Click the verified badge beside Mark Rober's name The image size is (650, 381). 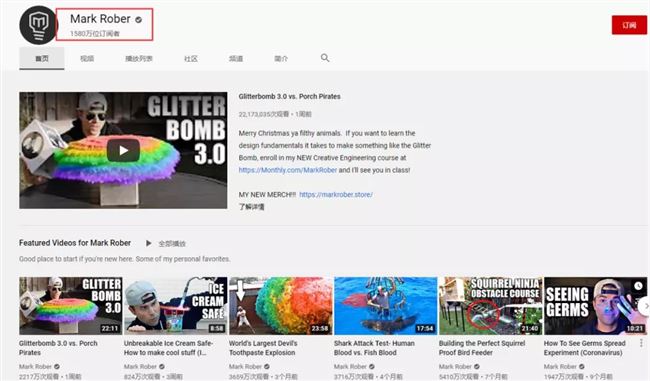(138, 19)
